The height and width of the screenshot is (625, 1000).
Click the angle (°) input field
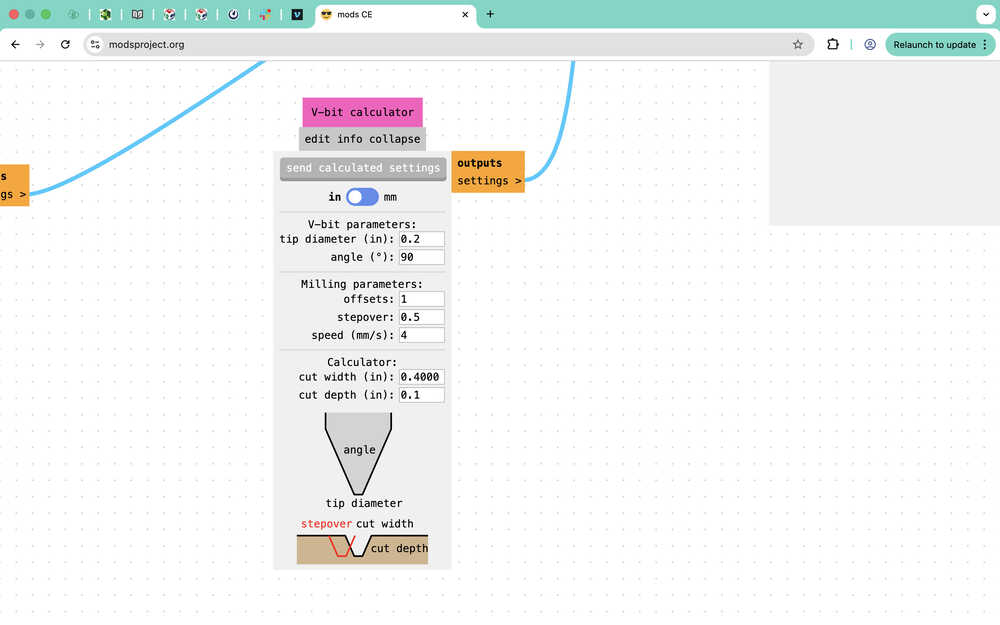(422, 257)
